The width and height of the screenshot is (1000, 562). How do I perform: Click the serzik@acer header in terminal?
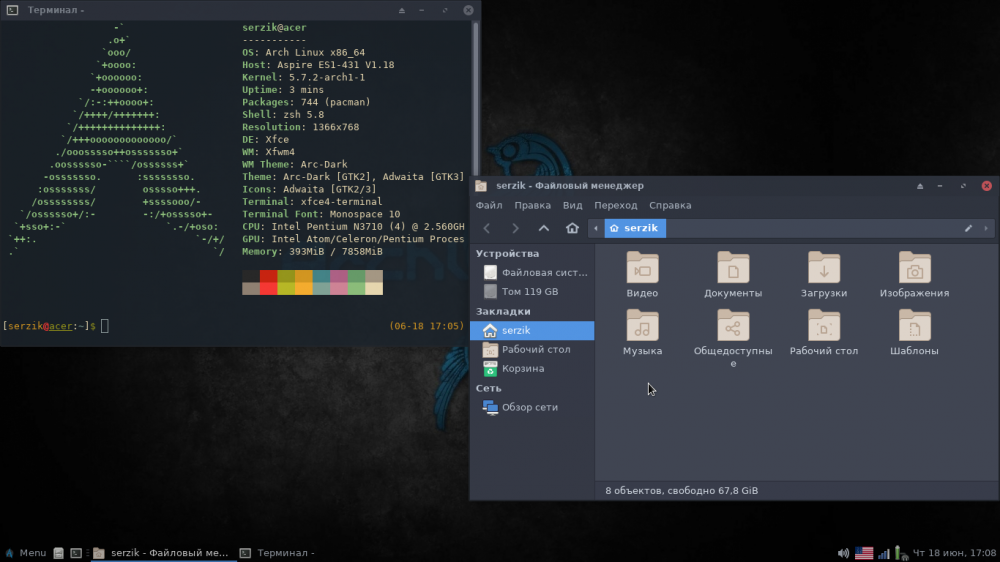(x=274, y=27)
